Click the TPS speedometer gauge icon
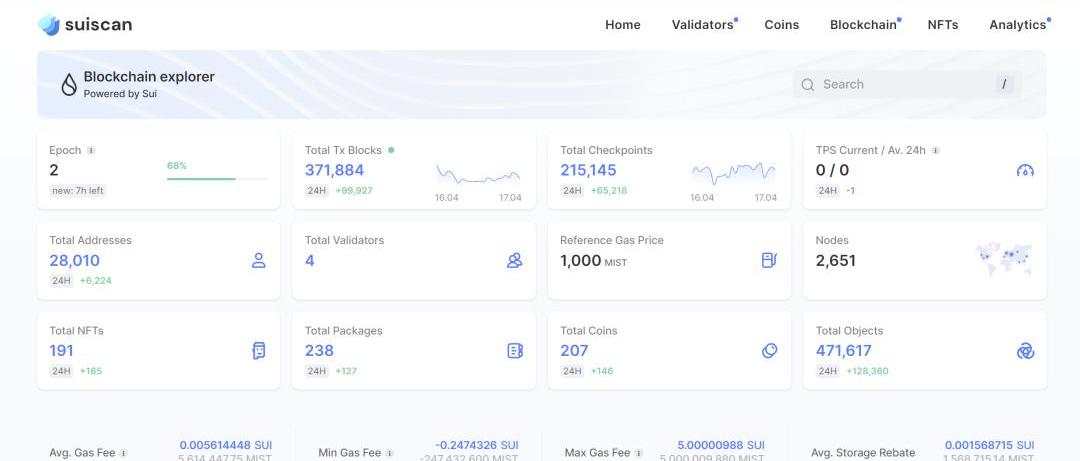 (x=1025, y=171)
